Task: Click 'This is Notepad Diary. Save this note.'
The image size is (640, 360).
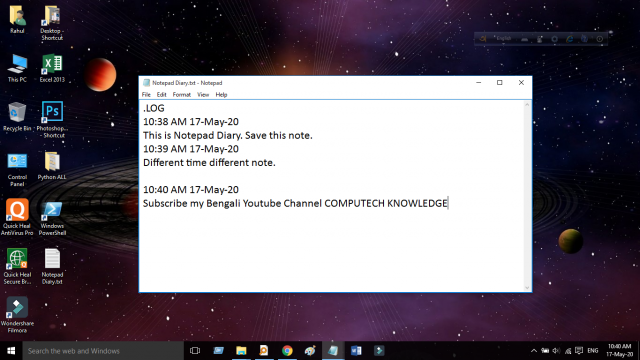Action: 228,136
